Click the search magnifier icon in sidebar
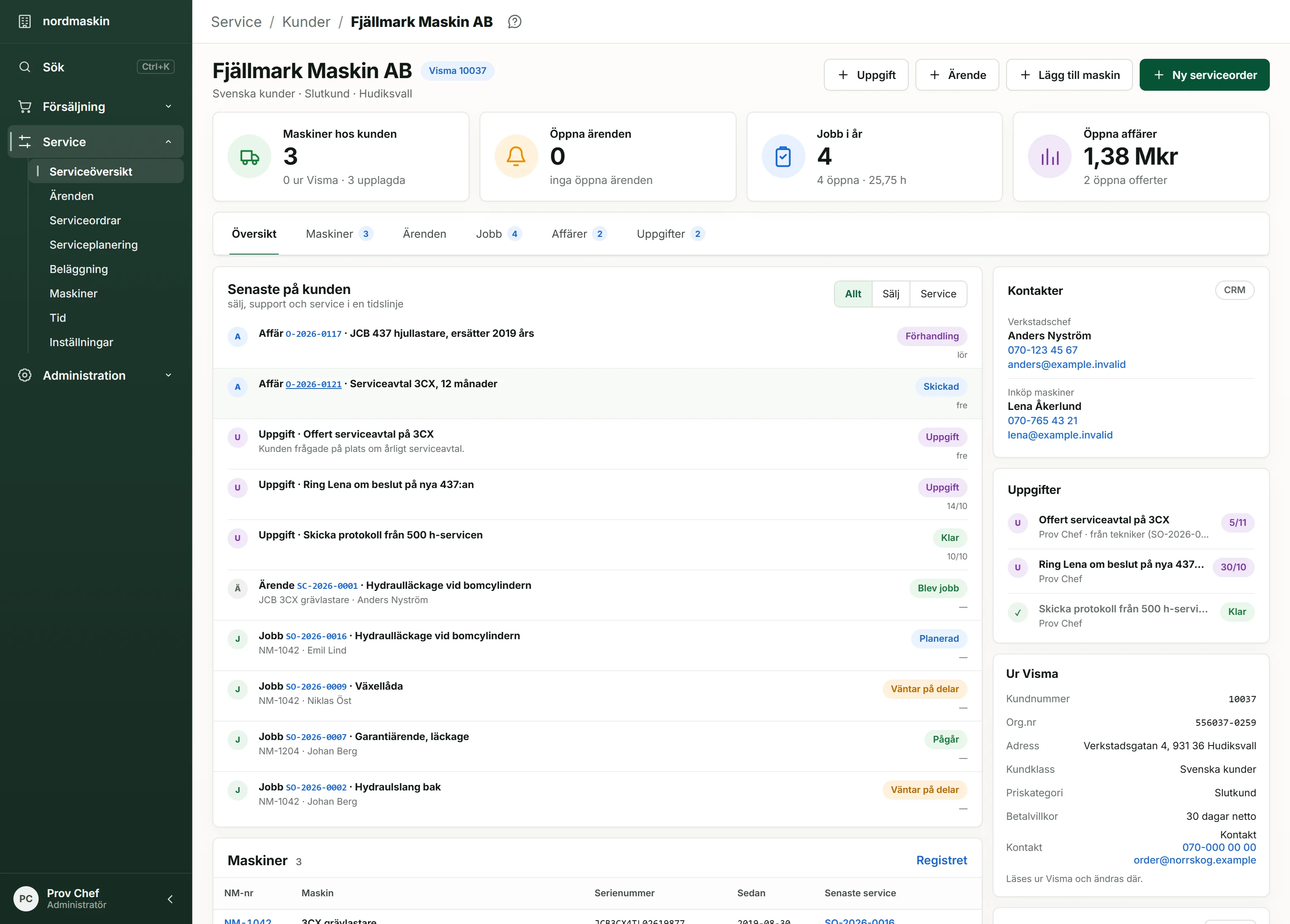Screen dimensions: 1290x924 tap(24, 67)
